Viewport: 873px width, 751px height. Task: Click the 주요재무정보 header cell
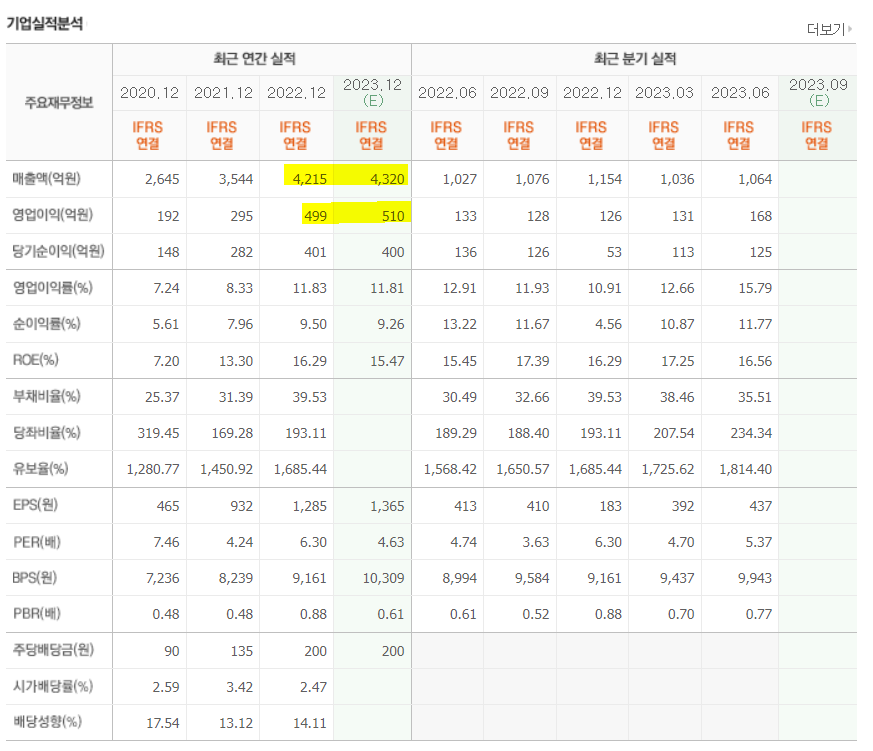59,102
